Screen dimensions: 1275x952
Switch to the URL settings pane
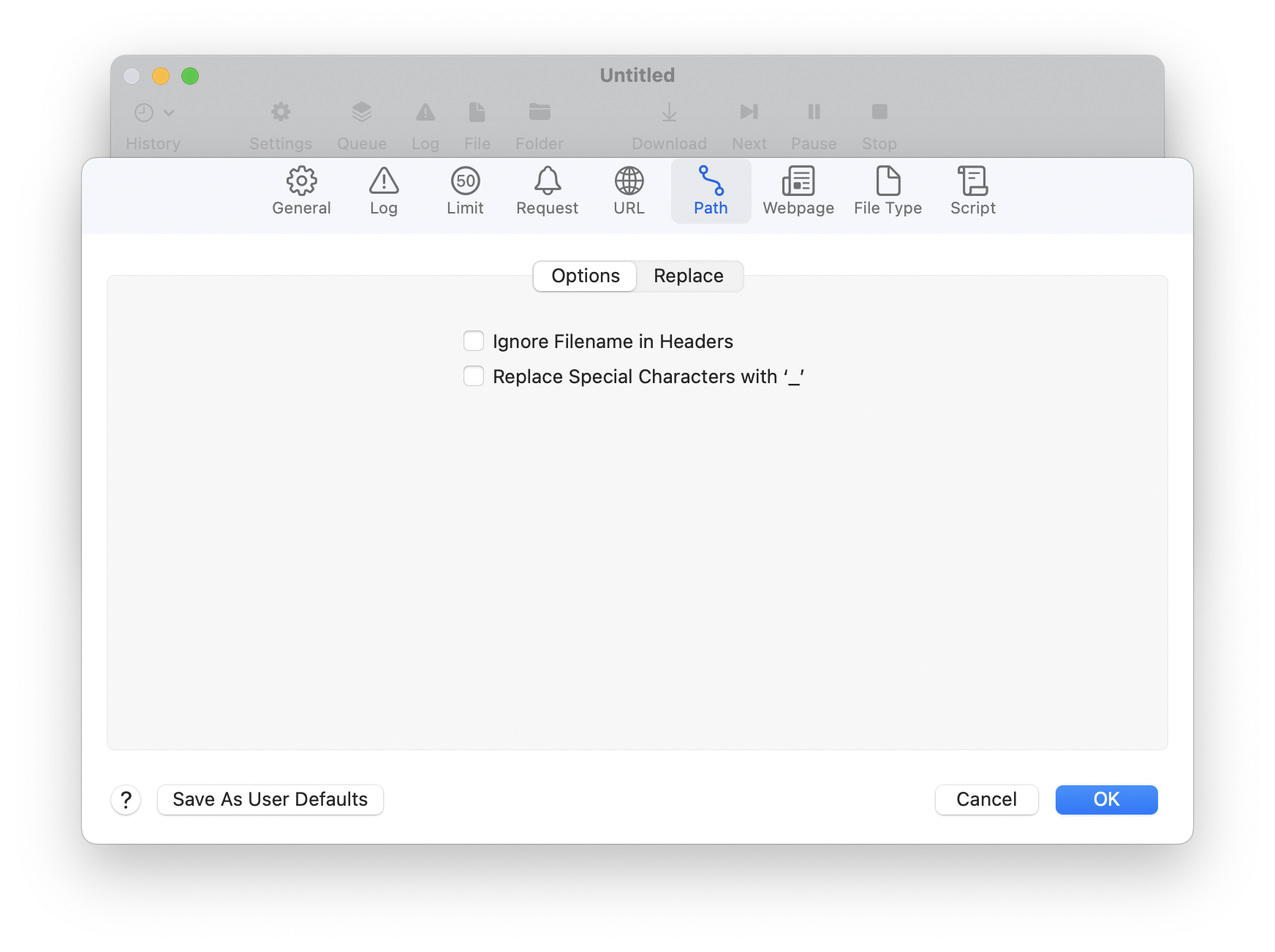629,191
